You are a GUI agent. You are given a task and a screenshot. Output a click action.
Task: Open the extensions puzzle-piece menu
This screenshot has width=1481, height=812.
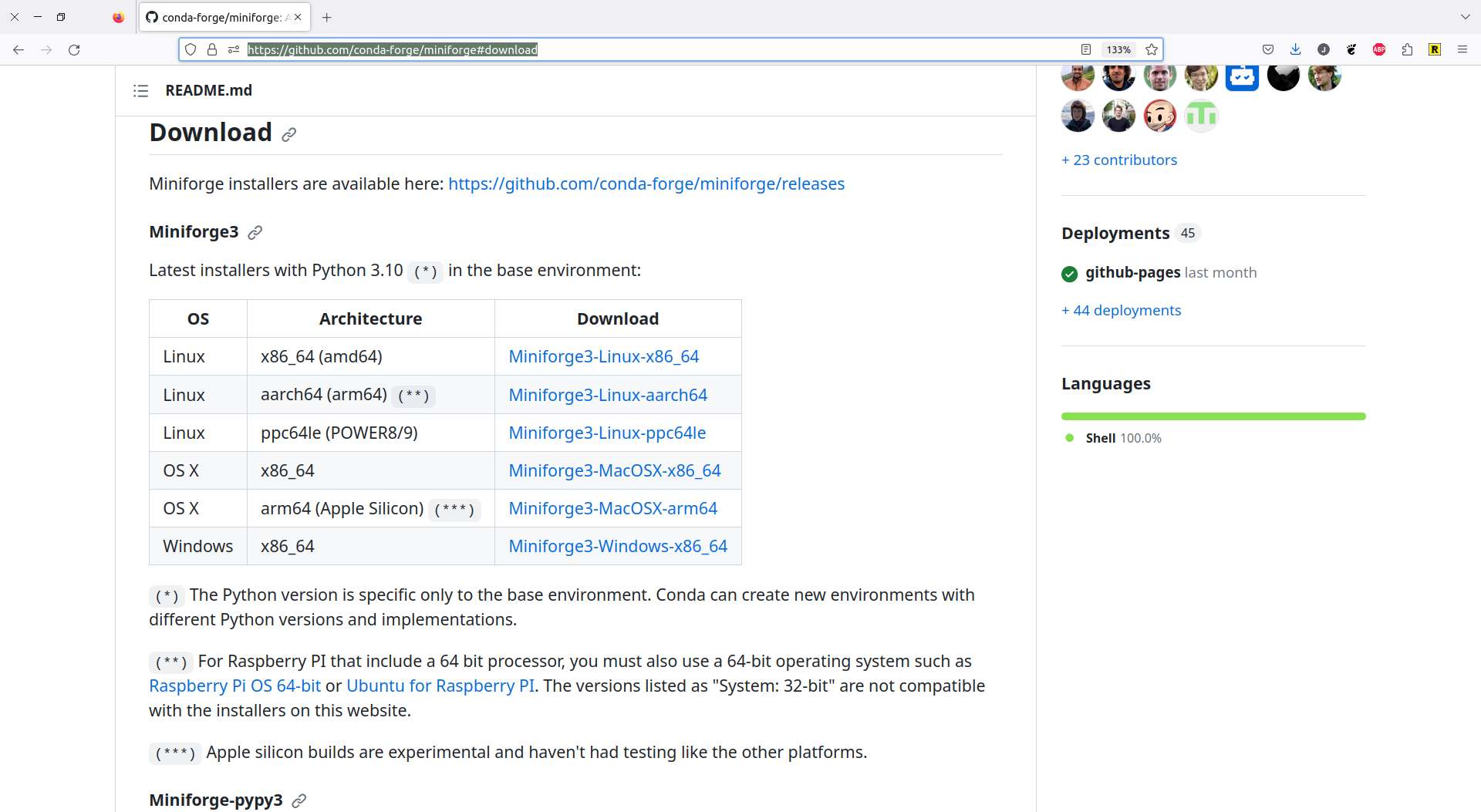[1407, 49]
